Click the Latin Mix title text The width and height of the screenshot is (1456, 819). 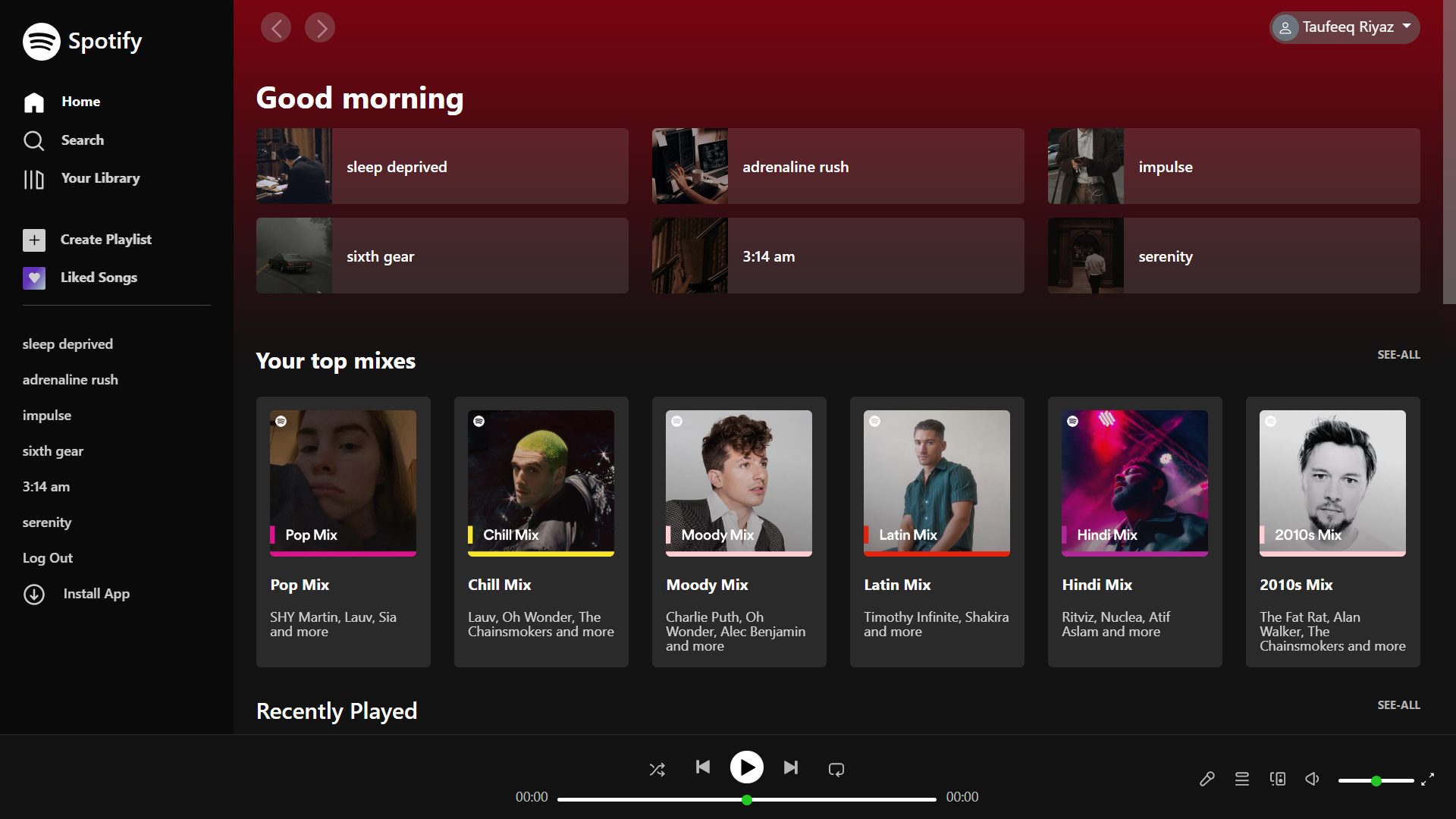[898, 585]
